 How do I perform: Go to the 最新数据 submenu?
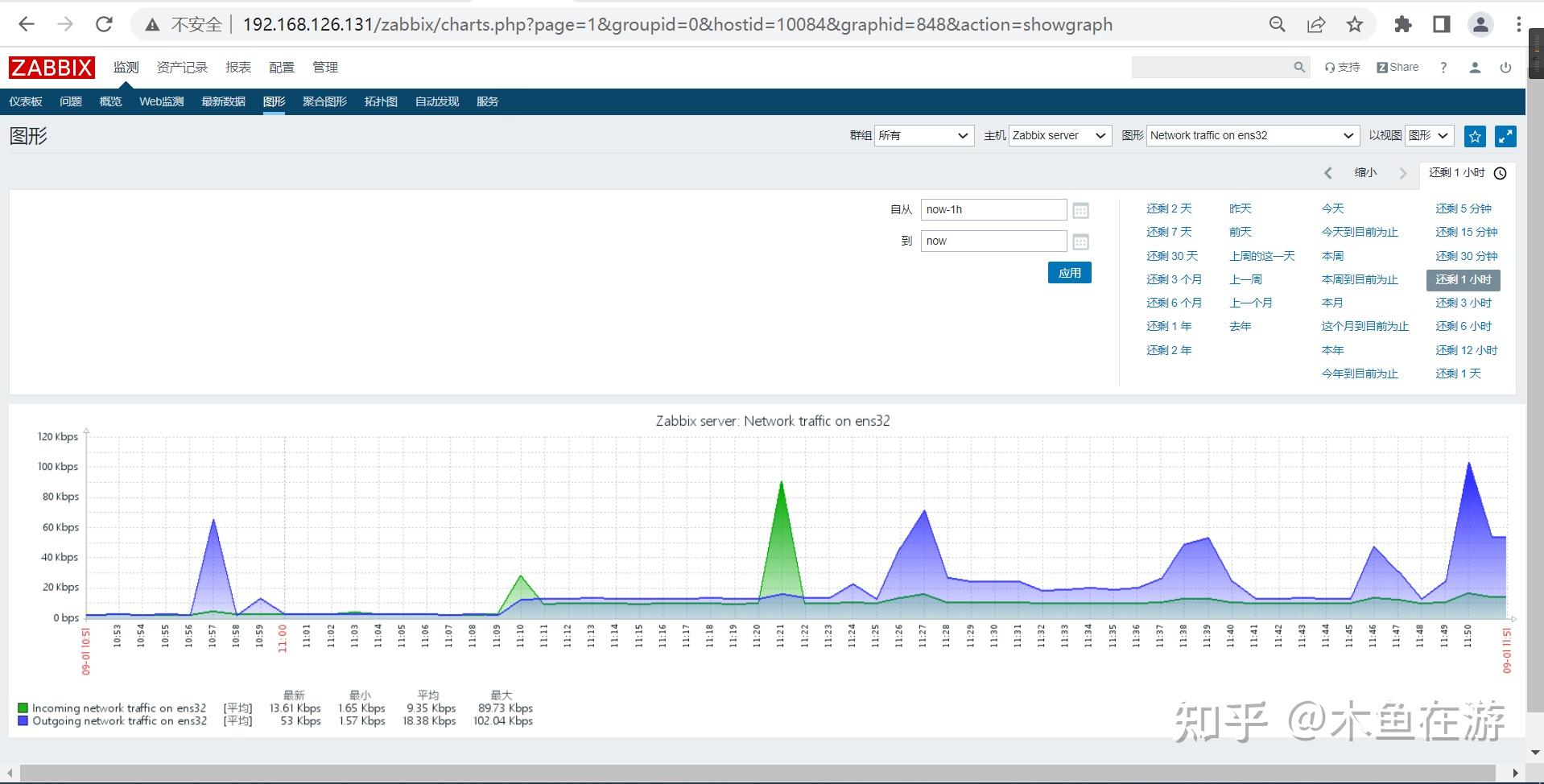223,101
